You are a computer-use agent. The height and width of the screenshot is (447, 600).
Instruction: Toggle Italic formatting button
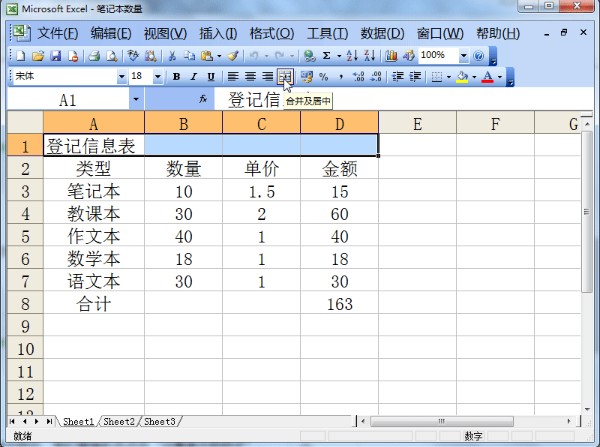pyautogui.click(x=194, y=77)
